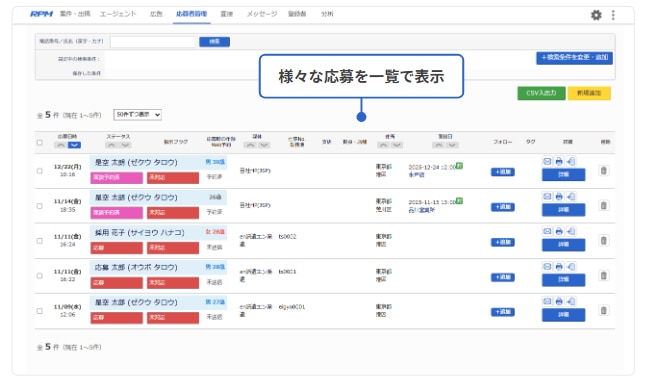
Task: Open the 50件ずつ表示 page-size dropdown
Action: [137, 114]
